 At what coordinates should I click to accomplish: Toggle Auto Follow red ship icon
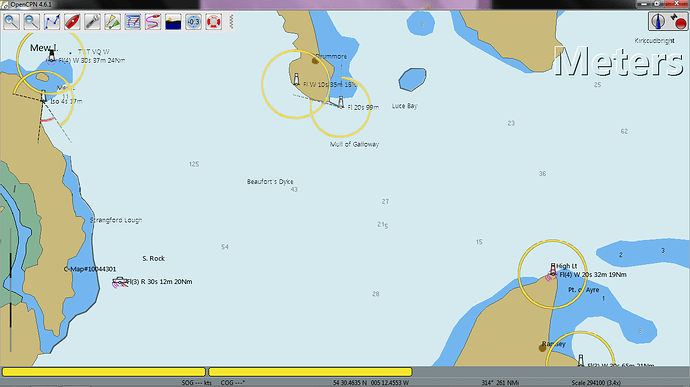coord(72,22)
